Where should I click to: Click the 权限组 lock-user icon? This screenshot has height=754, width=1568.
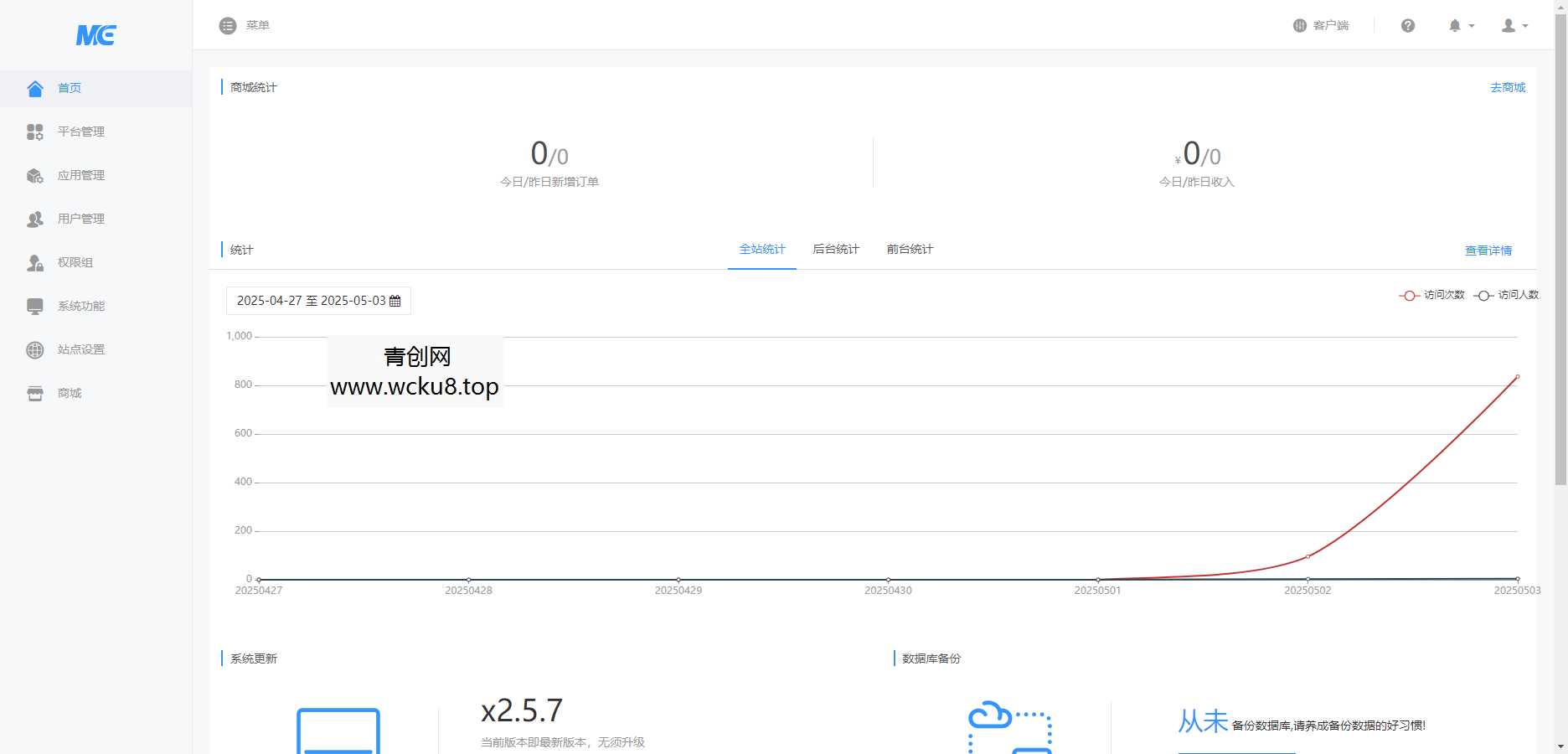pos(35,263)
